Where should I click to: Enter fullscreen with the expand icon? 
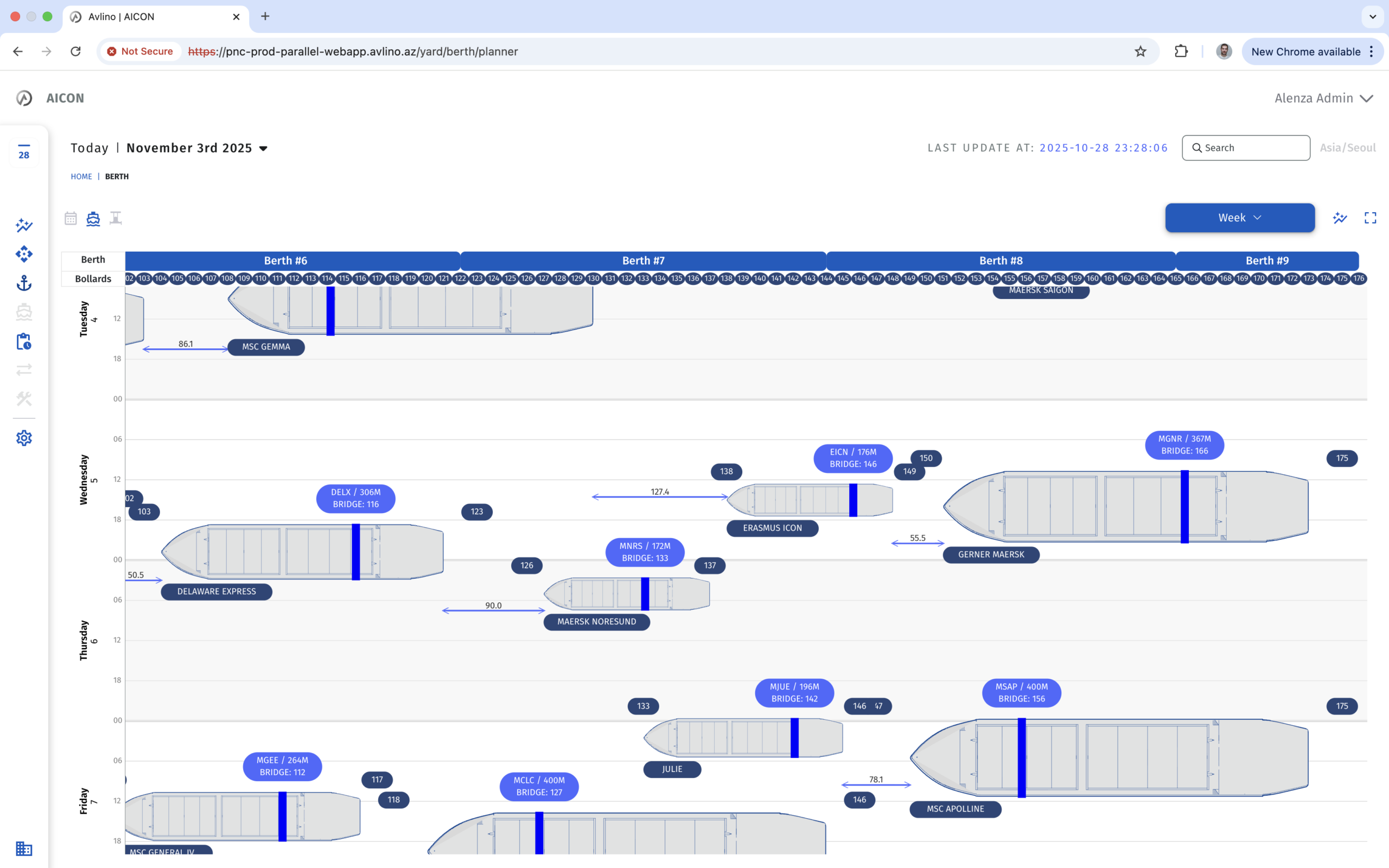click(1370, 218)
